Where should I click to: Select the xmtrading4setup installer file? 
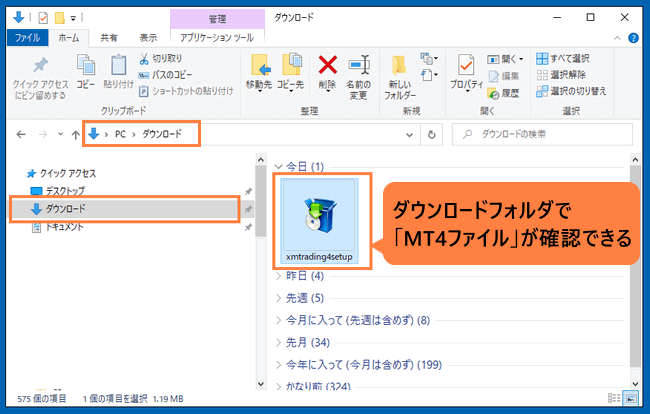pos(319,221)
